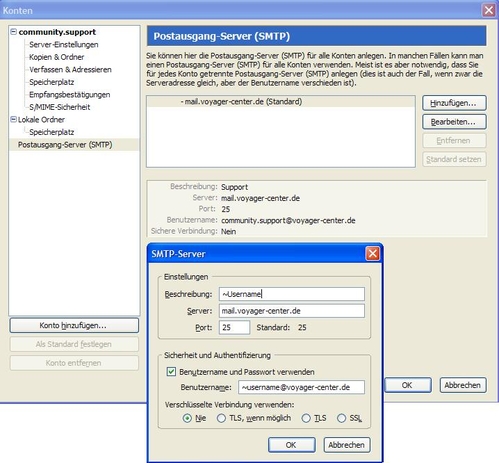Click the Hinzufügen... button

454,103
